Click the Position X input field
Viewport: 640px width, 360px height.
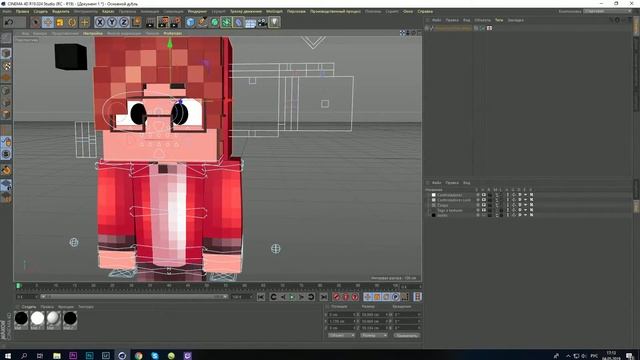click(x=341, y=315)
